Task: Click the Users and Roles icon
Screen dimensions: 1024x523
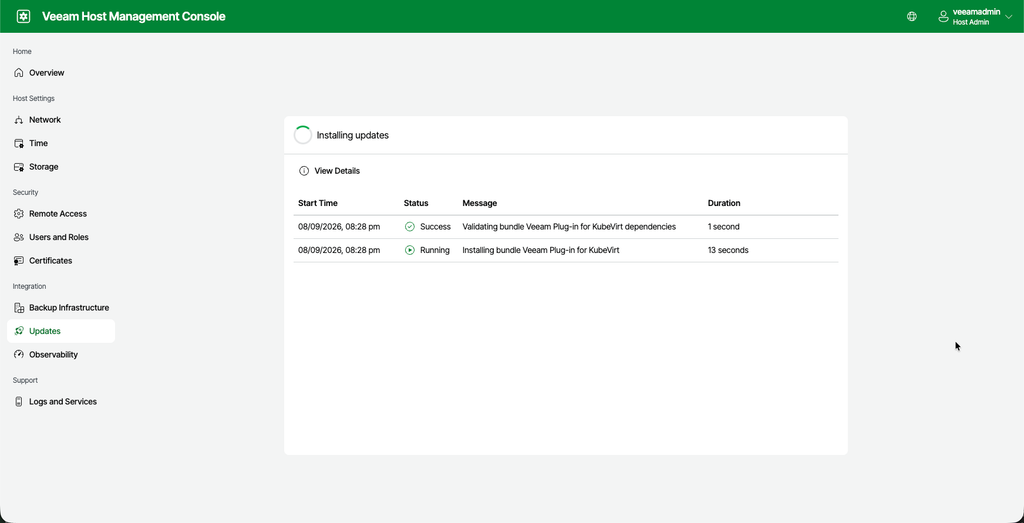Action: click(19, 237)
